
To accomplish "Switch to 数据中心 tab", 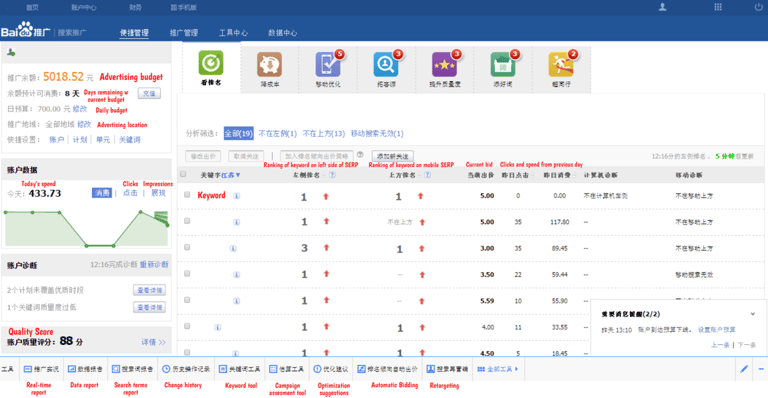I will 283,33.
